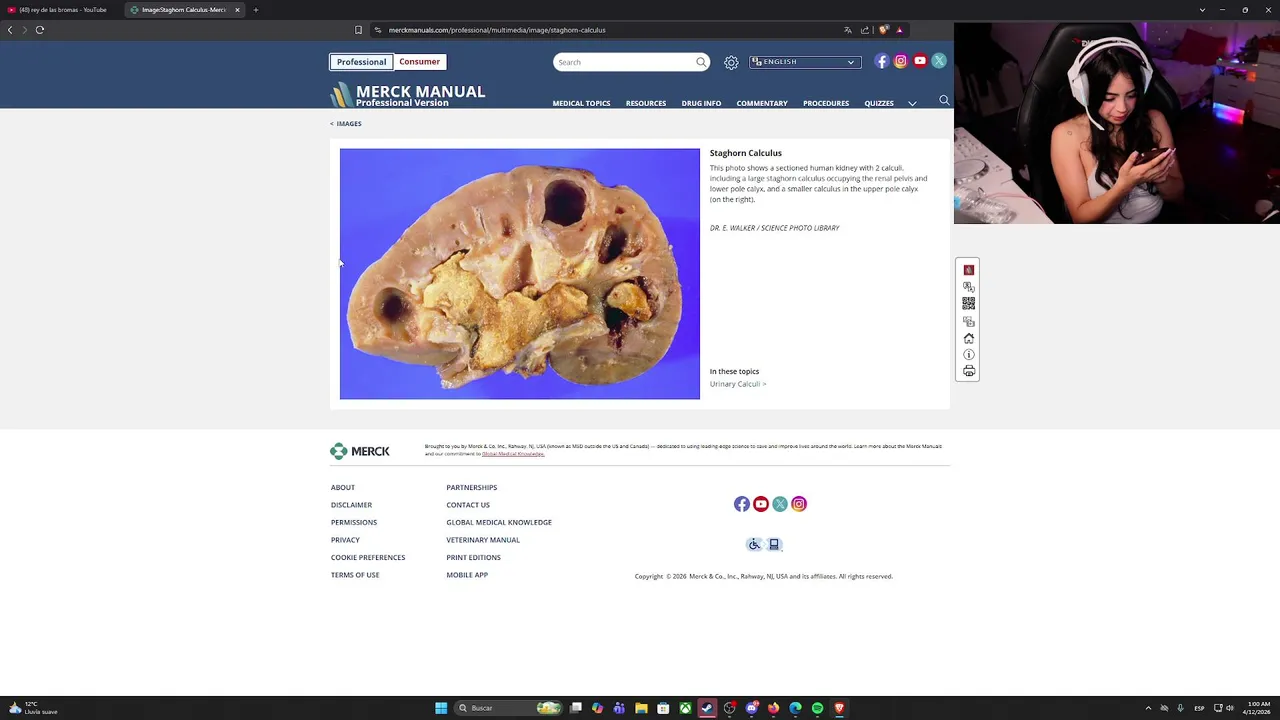Image resolution: width=1280 pixels, height=720 pixels.
Task: Open Cookie Preferences footer link
Action: (x=368, y=558)
